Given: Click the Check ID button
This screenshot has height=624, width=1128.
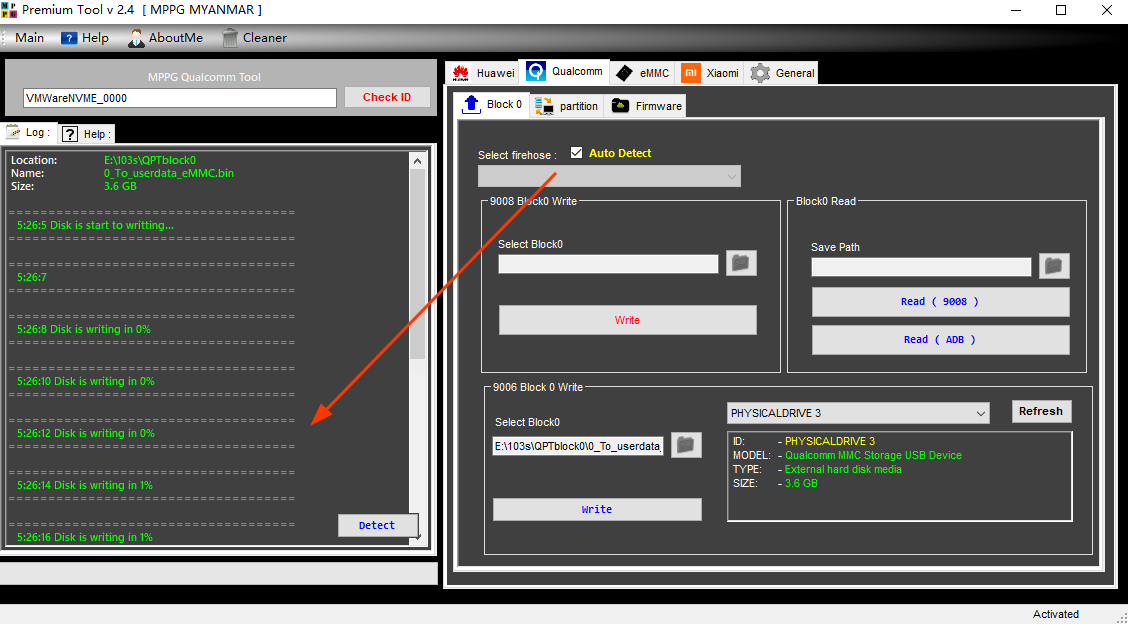Looking at the screenshot, I should point(387,97).
